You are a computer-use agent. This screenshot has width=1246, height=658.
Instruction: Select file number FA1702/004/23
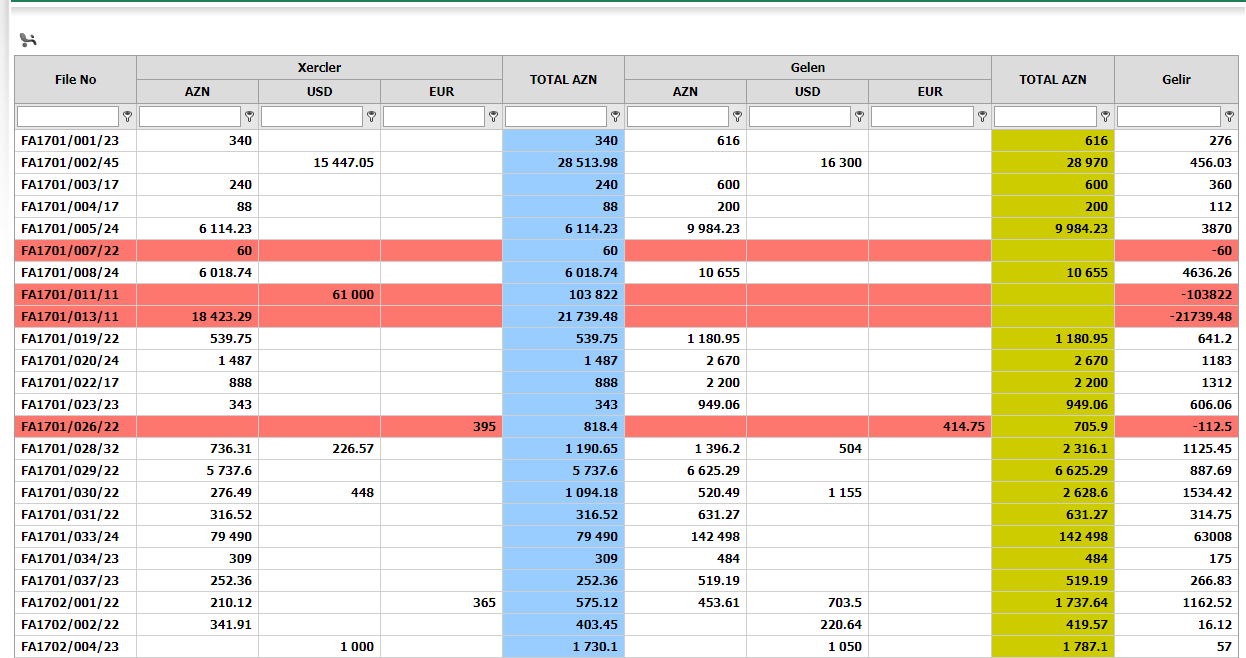tap(70, 647)
